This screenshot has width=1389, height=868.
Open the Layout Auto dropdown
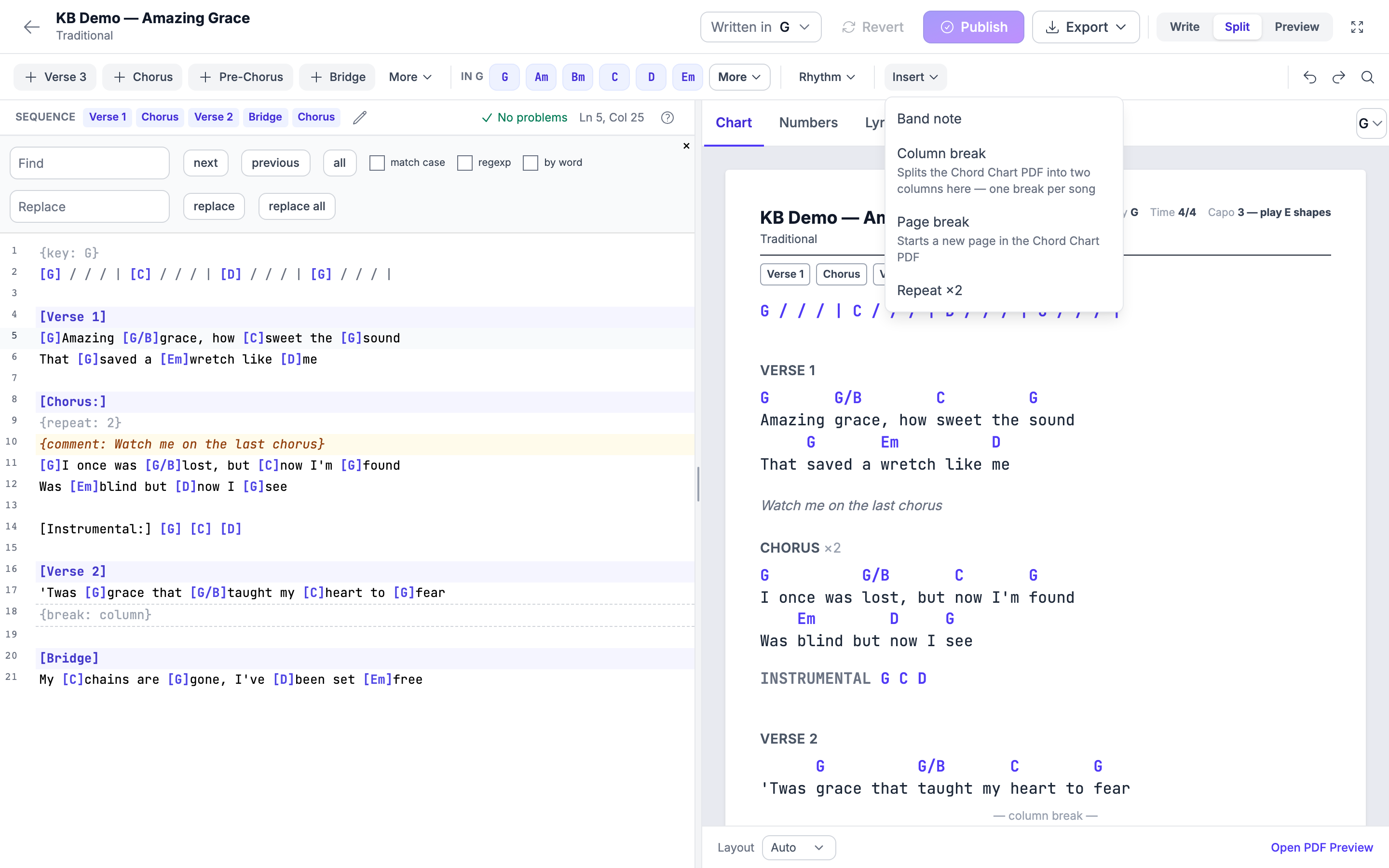coord(798,847)
